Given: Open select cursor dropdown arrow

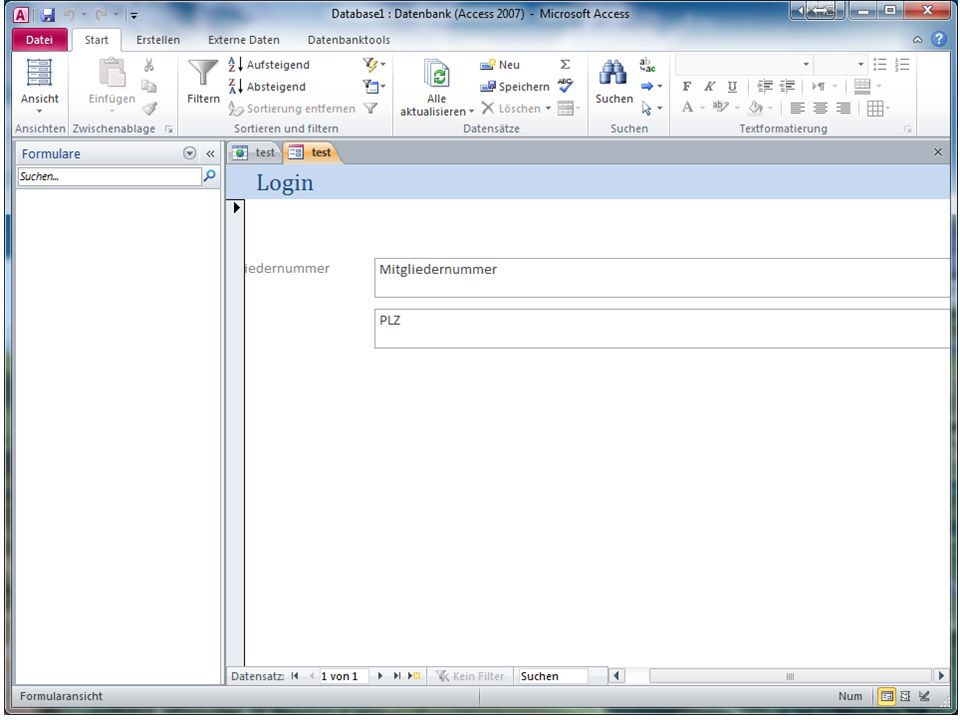Looking at the screenshot, I should tap(659, 108).
